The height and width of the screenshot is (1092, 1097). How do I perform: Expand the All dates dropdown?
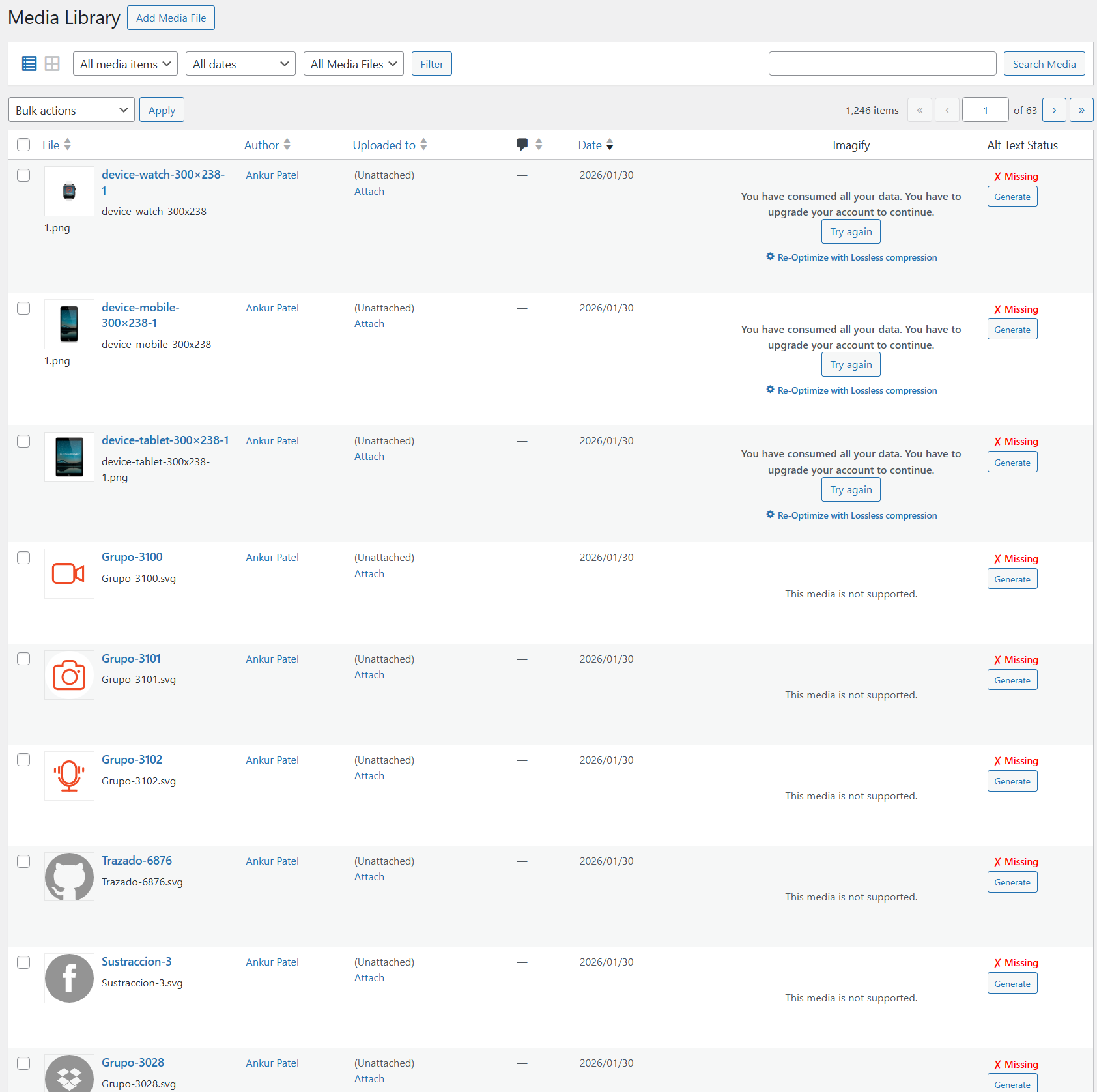[x=240, y=64]
